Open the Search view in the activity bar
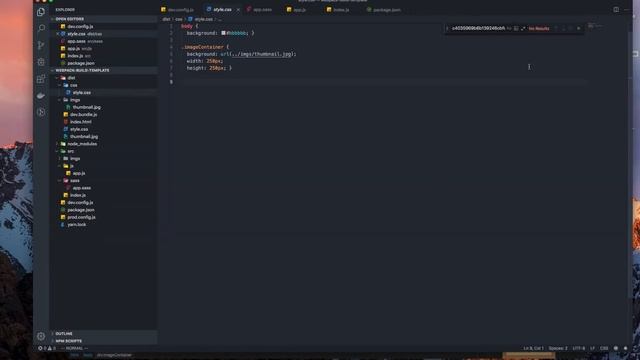 coord(41,28)
